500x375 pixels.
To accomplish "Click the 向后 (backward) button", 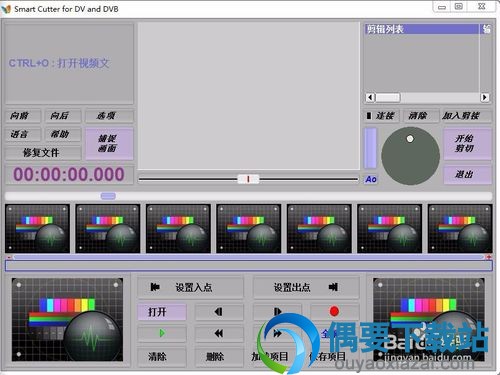I will click(63, 116).
